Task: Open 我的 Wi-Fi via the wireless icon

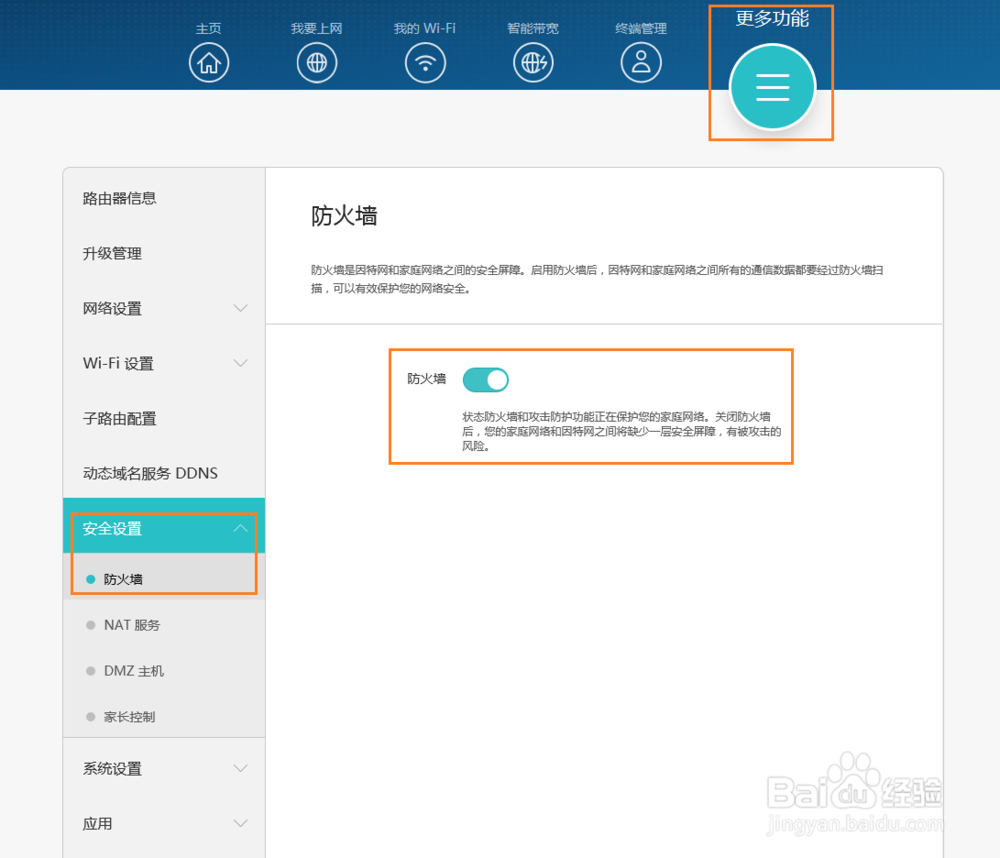Action: (425, 62)
